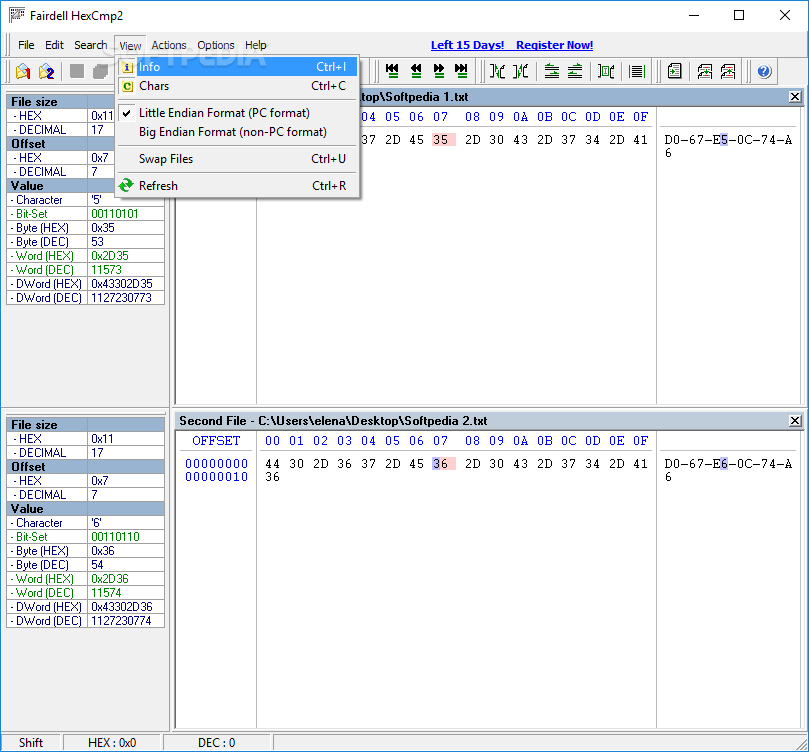Open second file using toolbar folder icon
This screenshot has width=809, height=752.
click(x=46, y=71)
